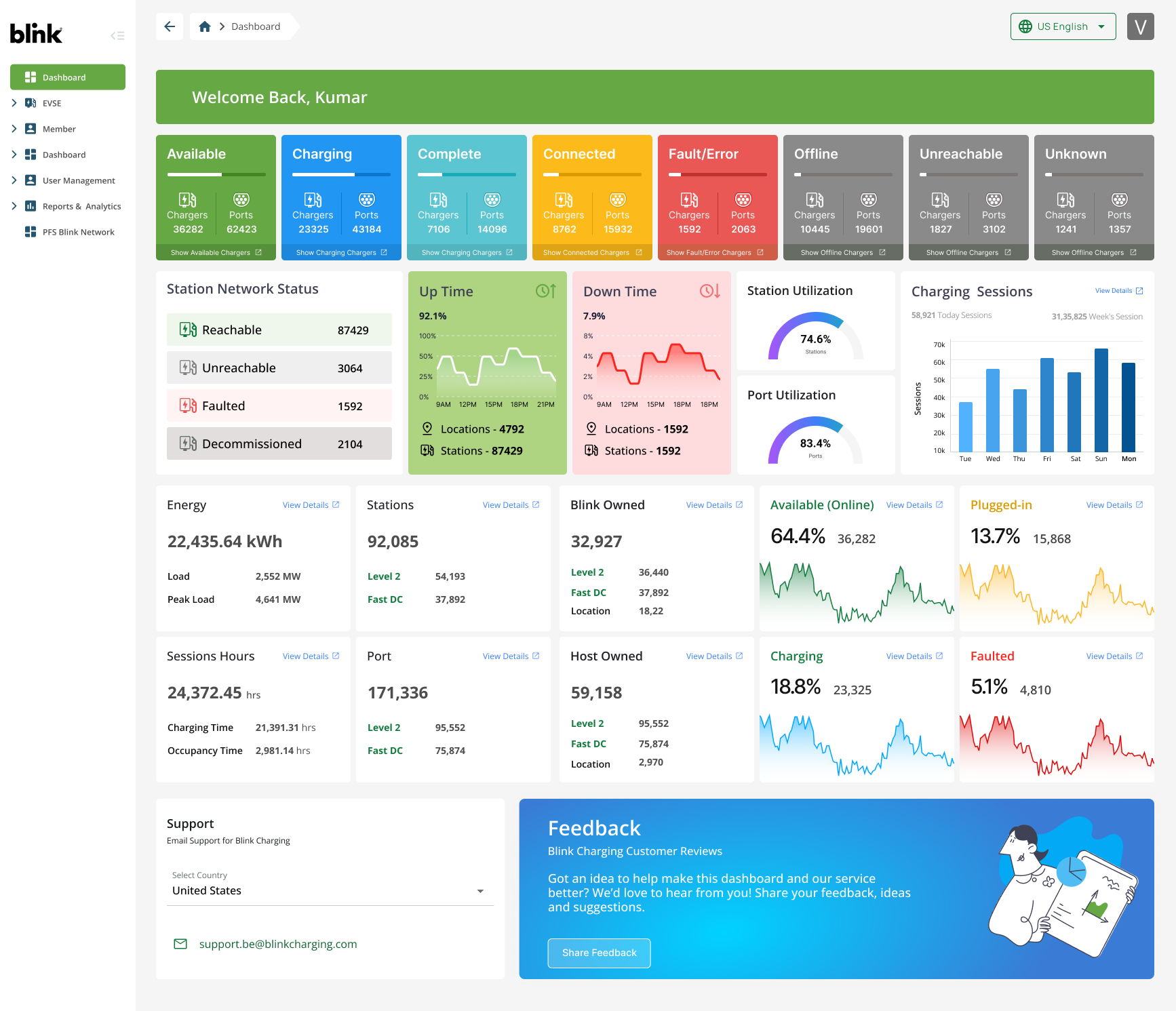Screen dimensions: 1176x1011
Task: Expand the User Management menu
Action: coord(14,180)
